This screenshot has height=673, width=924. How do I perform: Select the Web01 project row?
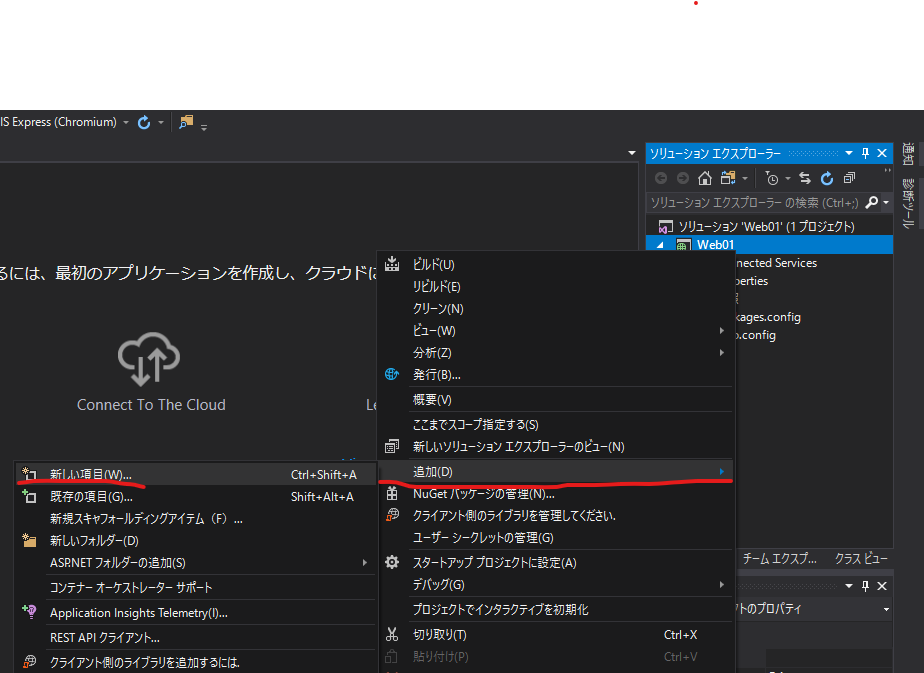[770, 245]
